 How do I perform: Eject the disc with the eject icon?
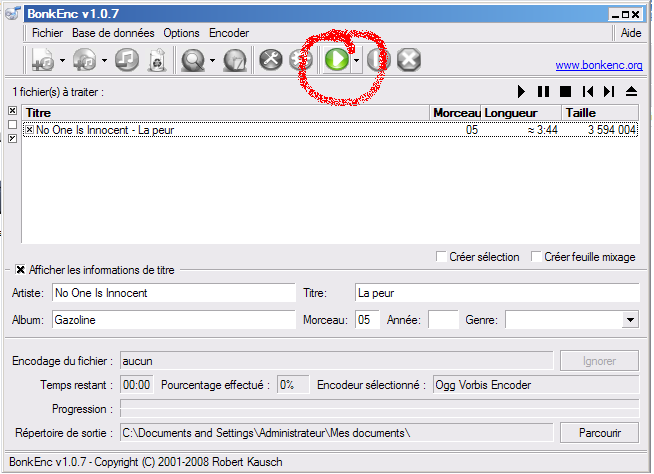pyautogui.click(x=631, y=91)
